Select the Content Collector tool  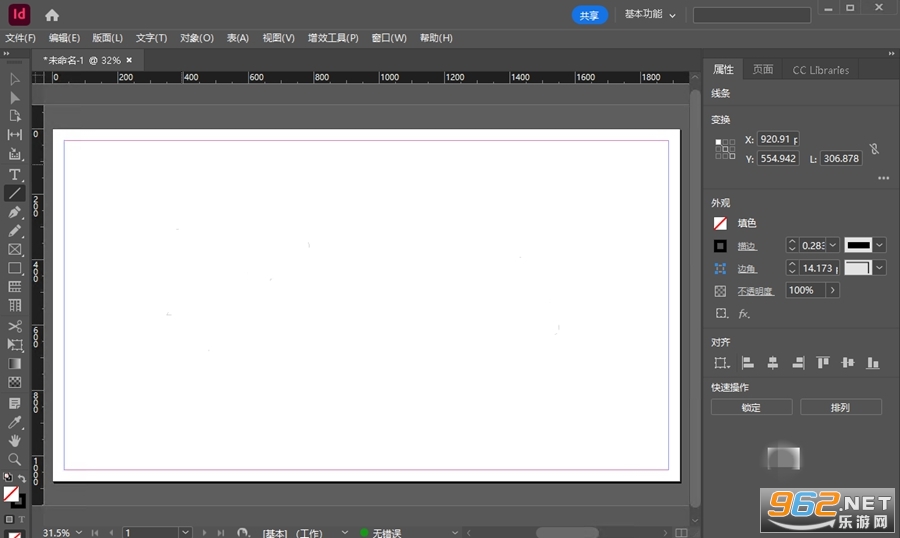14,154
